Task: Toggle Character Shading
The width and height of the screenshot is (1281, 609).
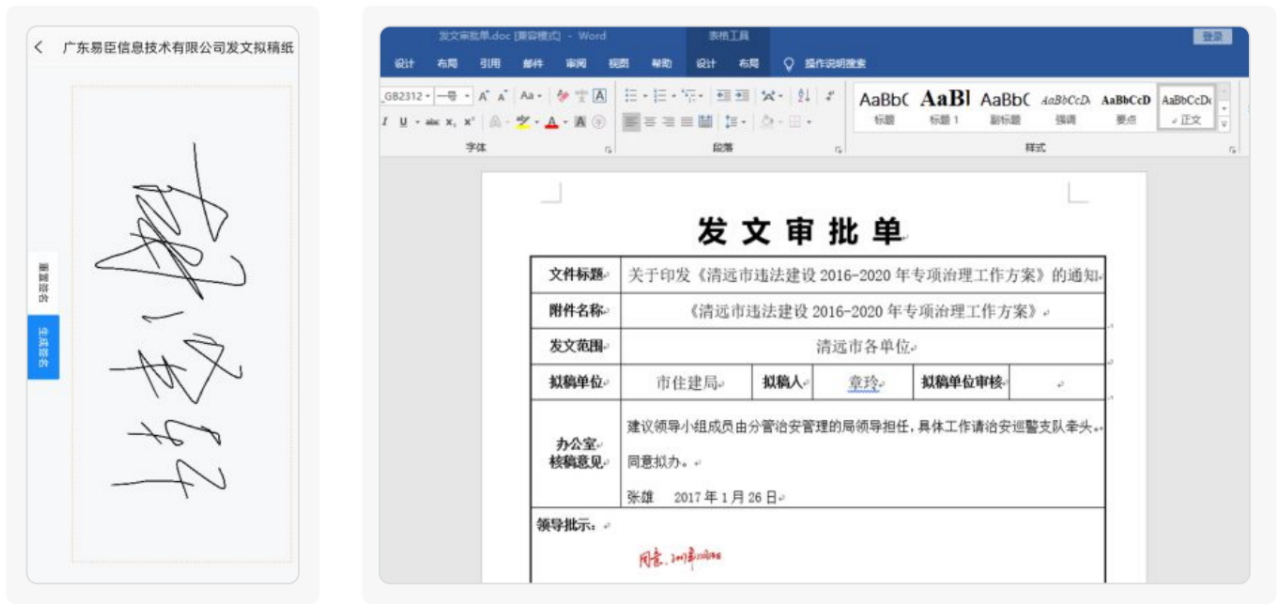Action: (x=580, y=122)
